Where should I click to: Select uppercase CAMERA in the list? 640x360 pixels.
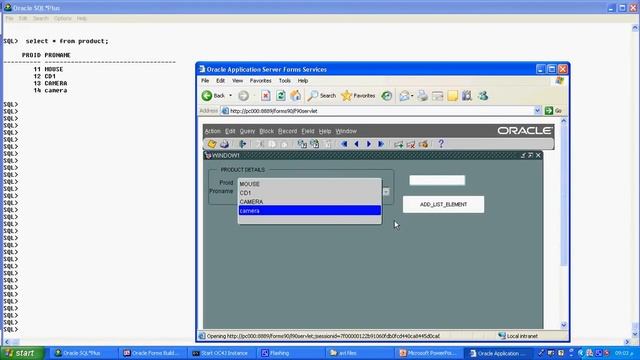309,202
